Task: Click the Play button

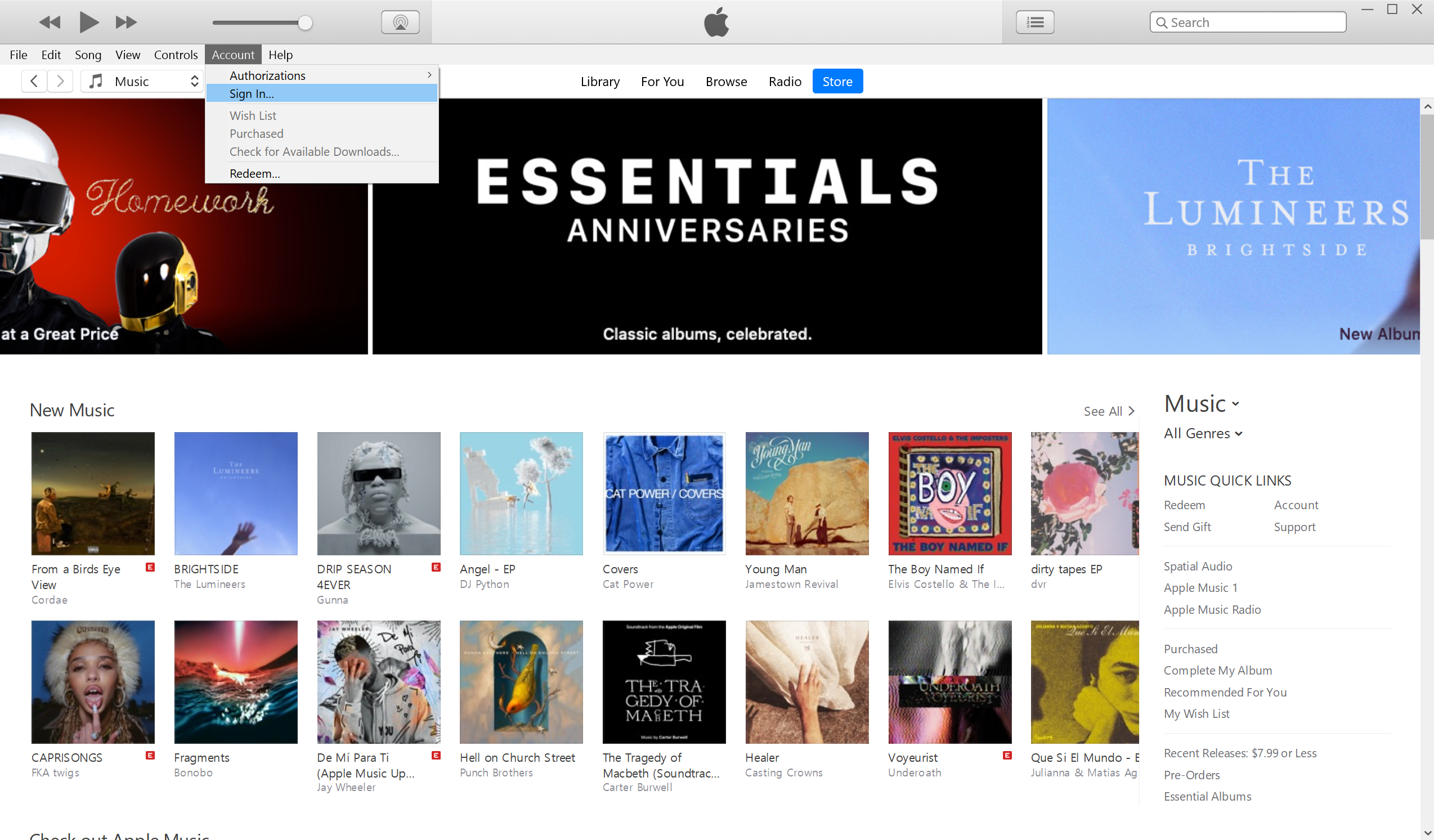Action: coord(88,22)
